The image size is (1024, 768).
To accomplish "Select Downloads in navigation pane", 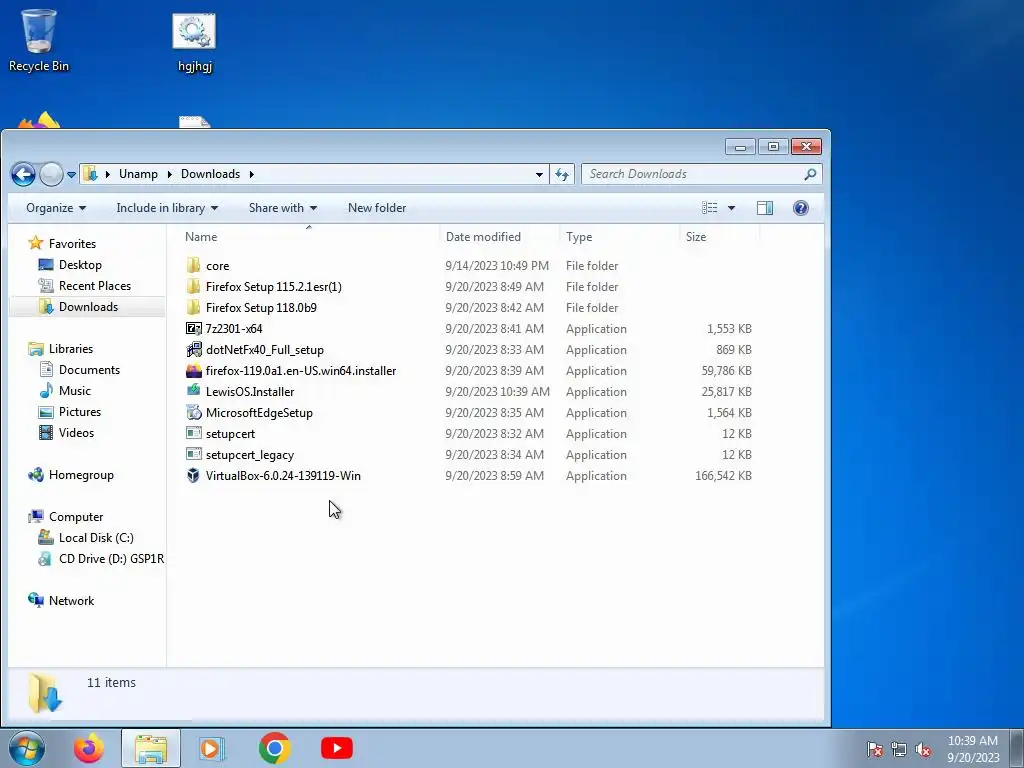I will [88, 307].
